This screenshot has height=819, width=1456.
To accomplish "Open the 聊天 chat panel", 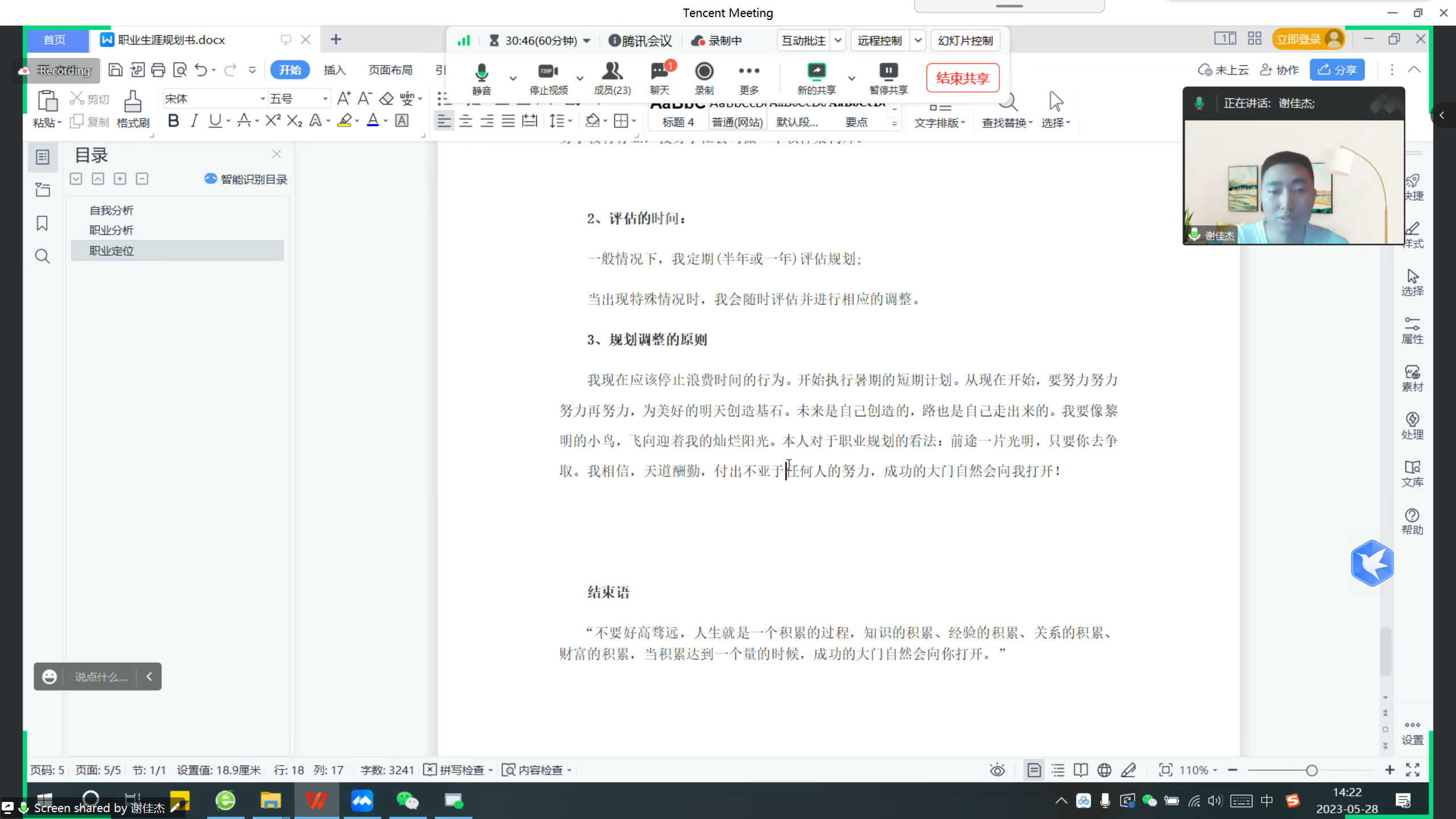I will tap(660, 72).
